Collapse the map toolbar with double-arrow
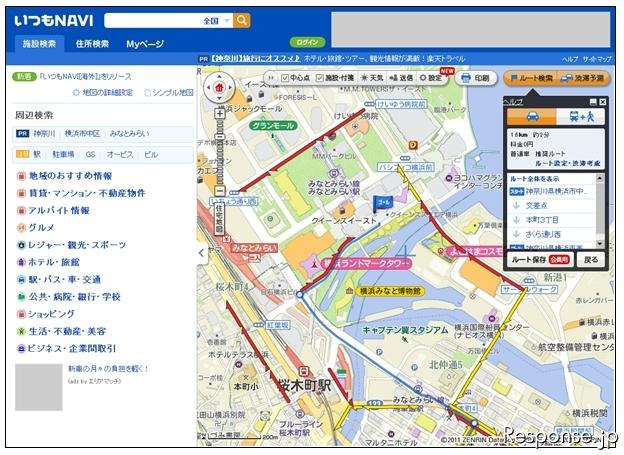 click(271, 78)
